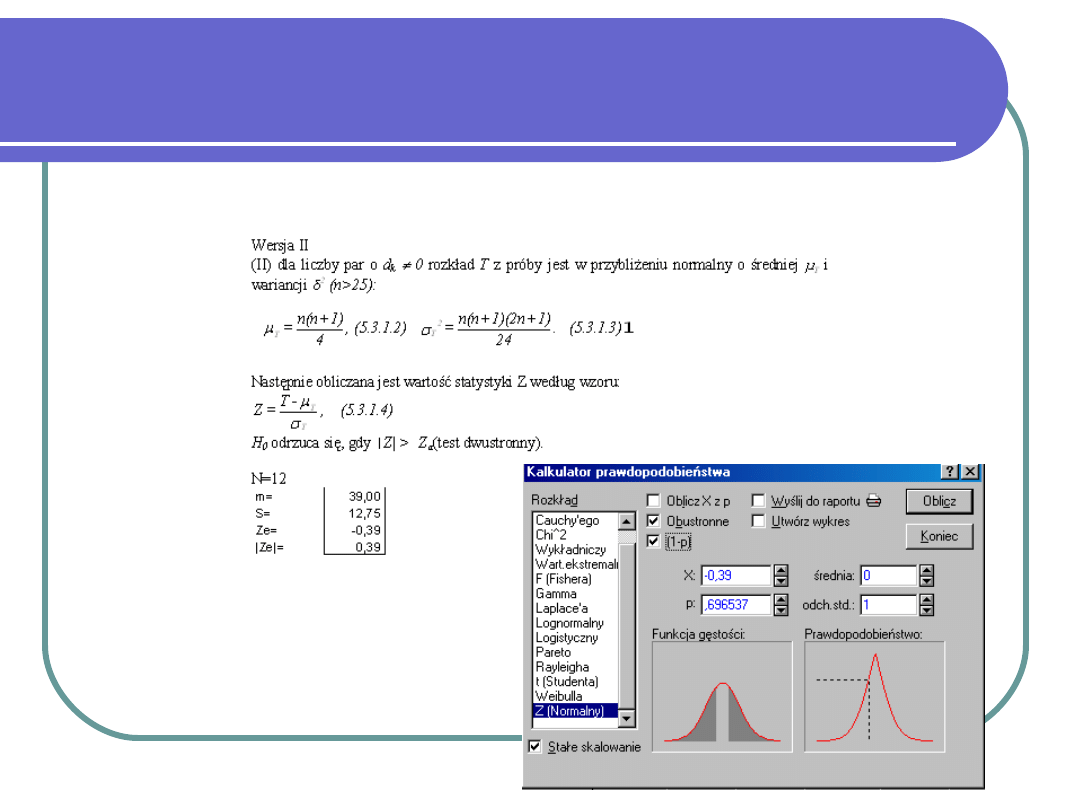Click the question mark help button

point(950,472)
